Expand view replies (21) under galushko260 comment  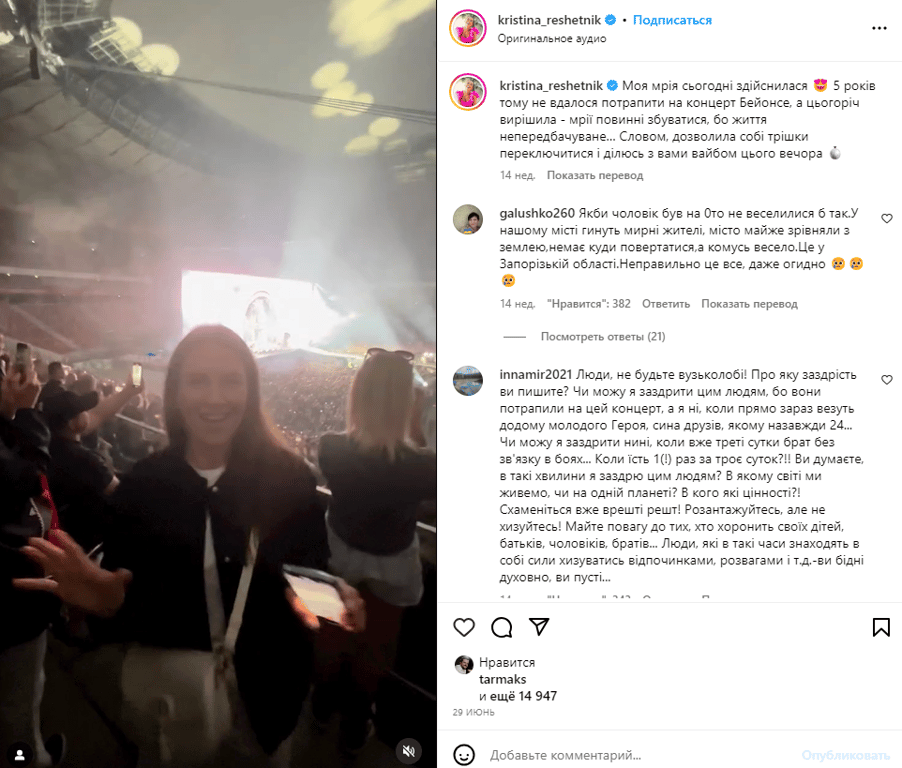point(603,337)
